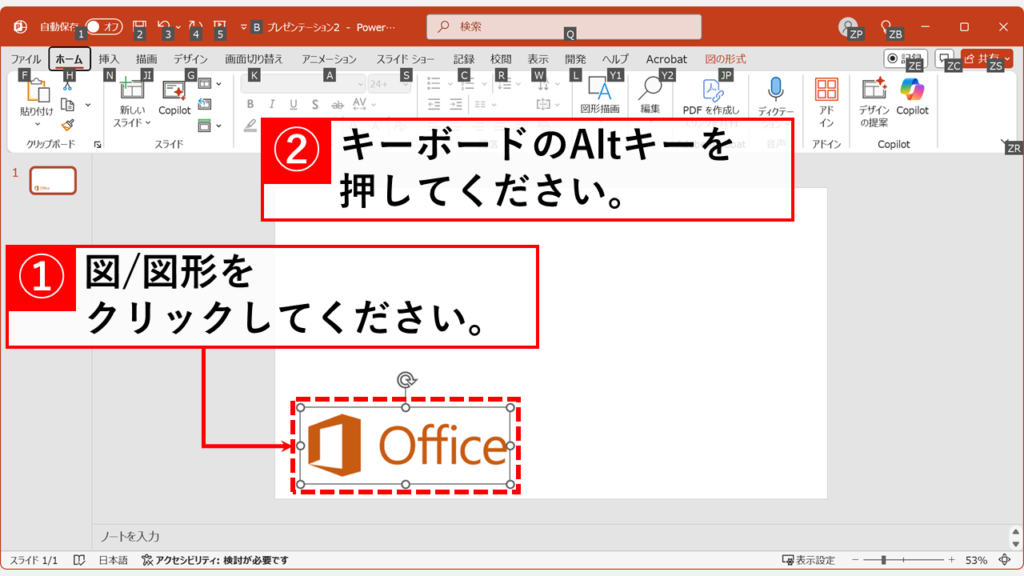Click the 編集 magnifier button
The image size is (1024, 576).
(x=650, y=95)
